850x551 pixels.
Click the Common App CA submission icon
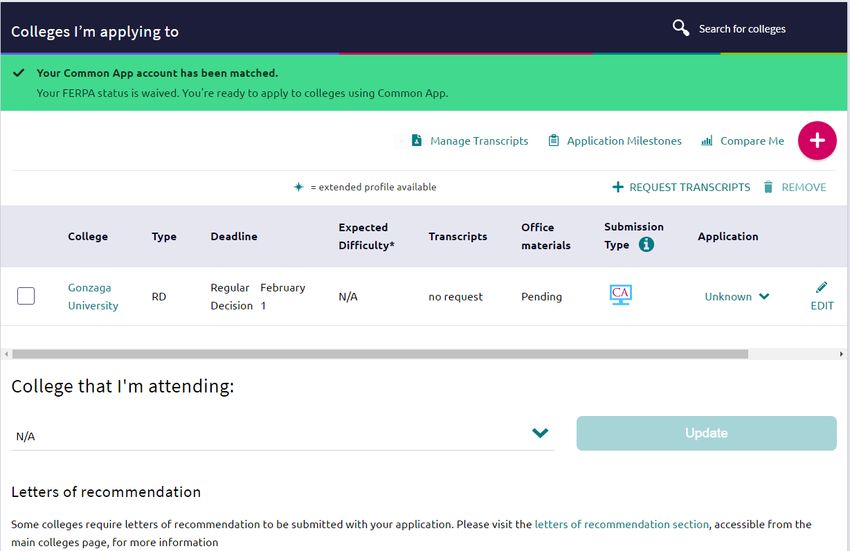(621, 295)
